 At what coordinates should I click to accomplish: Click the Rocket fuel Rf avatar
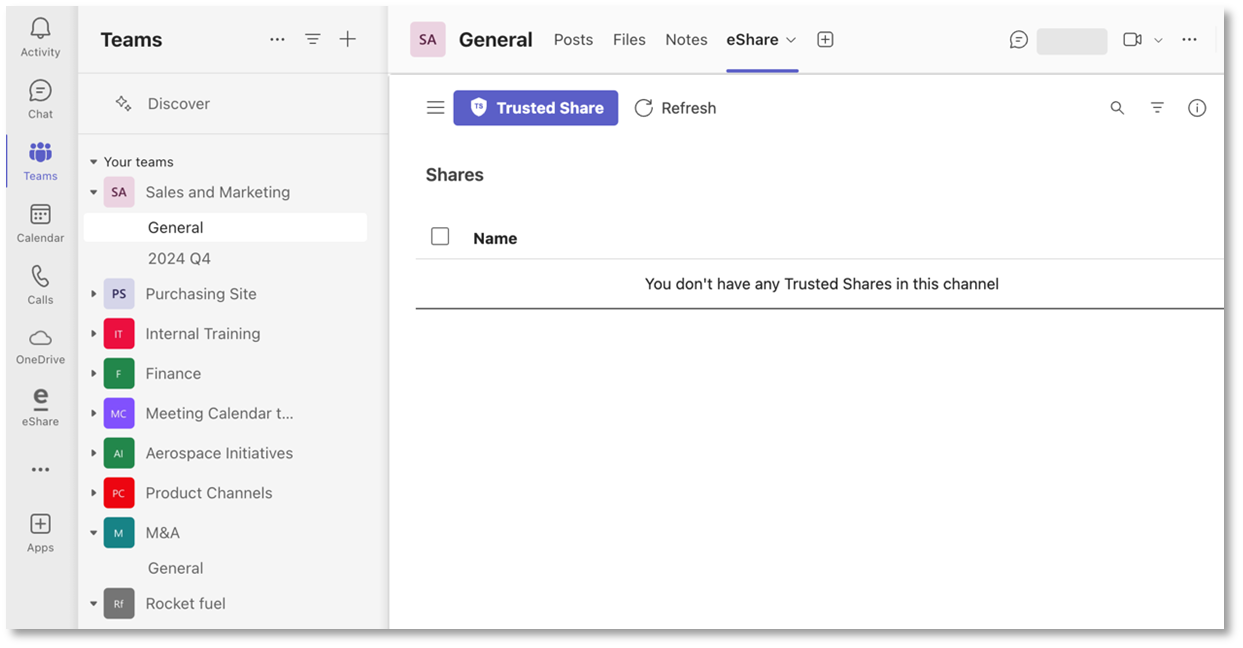point(119,604)
